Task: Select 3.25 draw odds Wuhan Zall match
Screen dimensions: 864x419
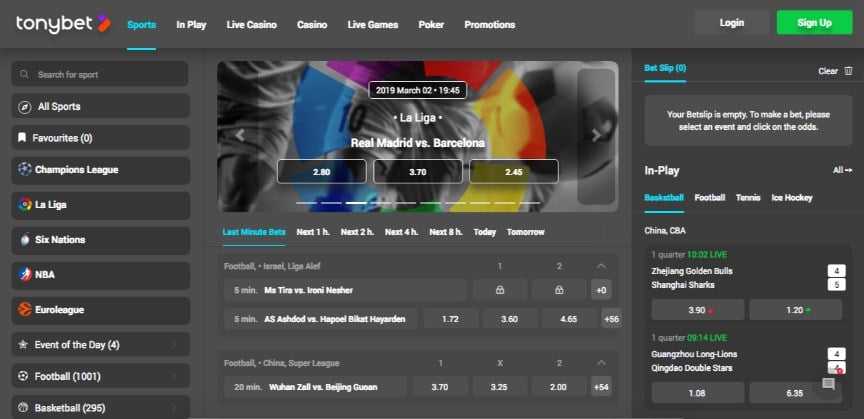Action: click(499, 387)
